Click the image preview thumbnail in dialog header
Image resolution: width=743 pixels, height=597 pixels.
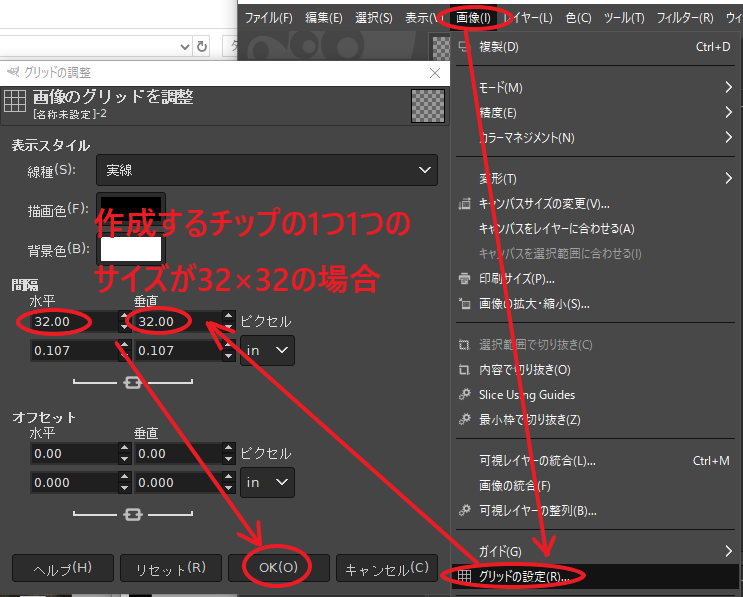click(428, 106)
